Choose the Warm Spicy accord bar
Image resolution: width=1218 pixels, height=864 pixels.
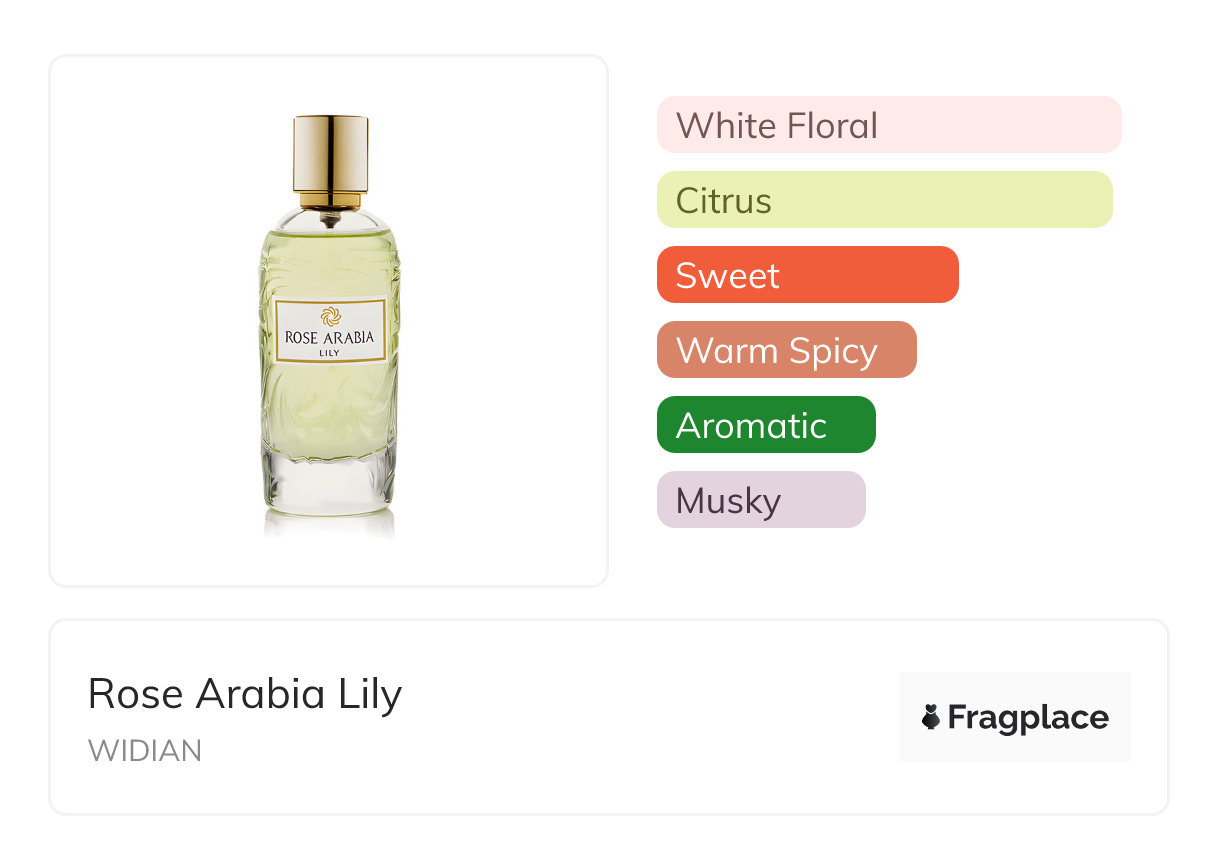pyautogui.click(x=786, y=350)
